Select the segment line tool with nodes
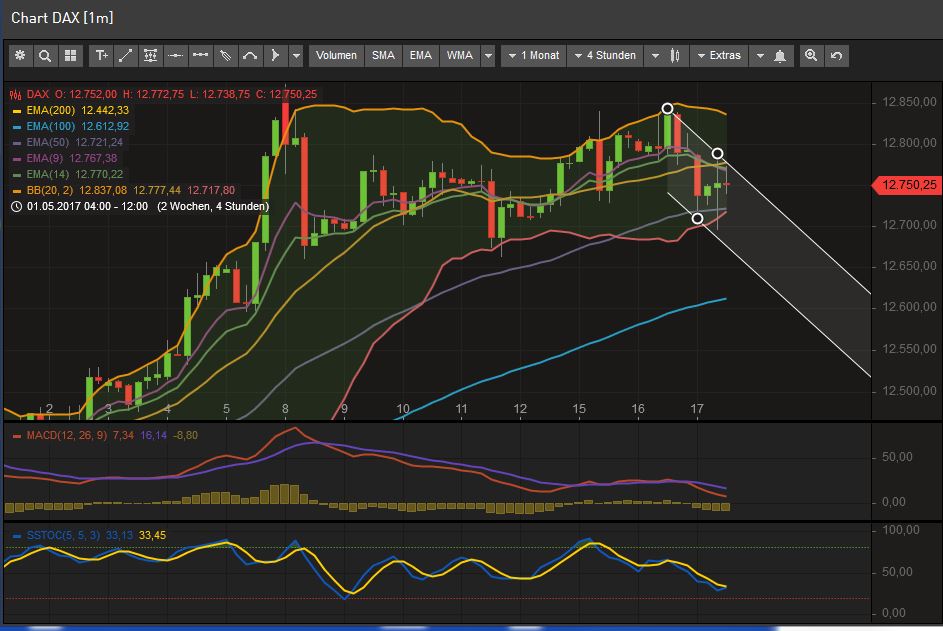The height and width of the screenshot is (631, 943). click(200, 55)
